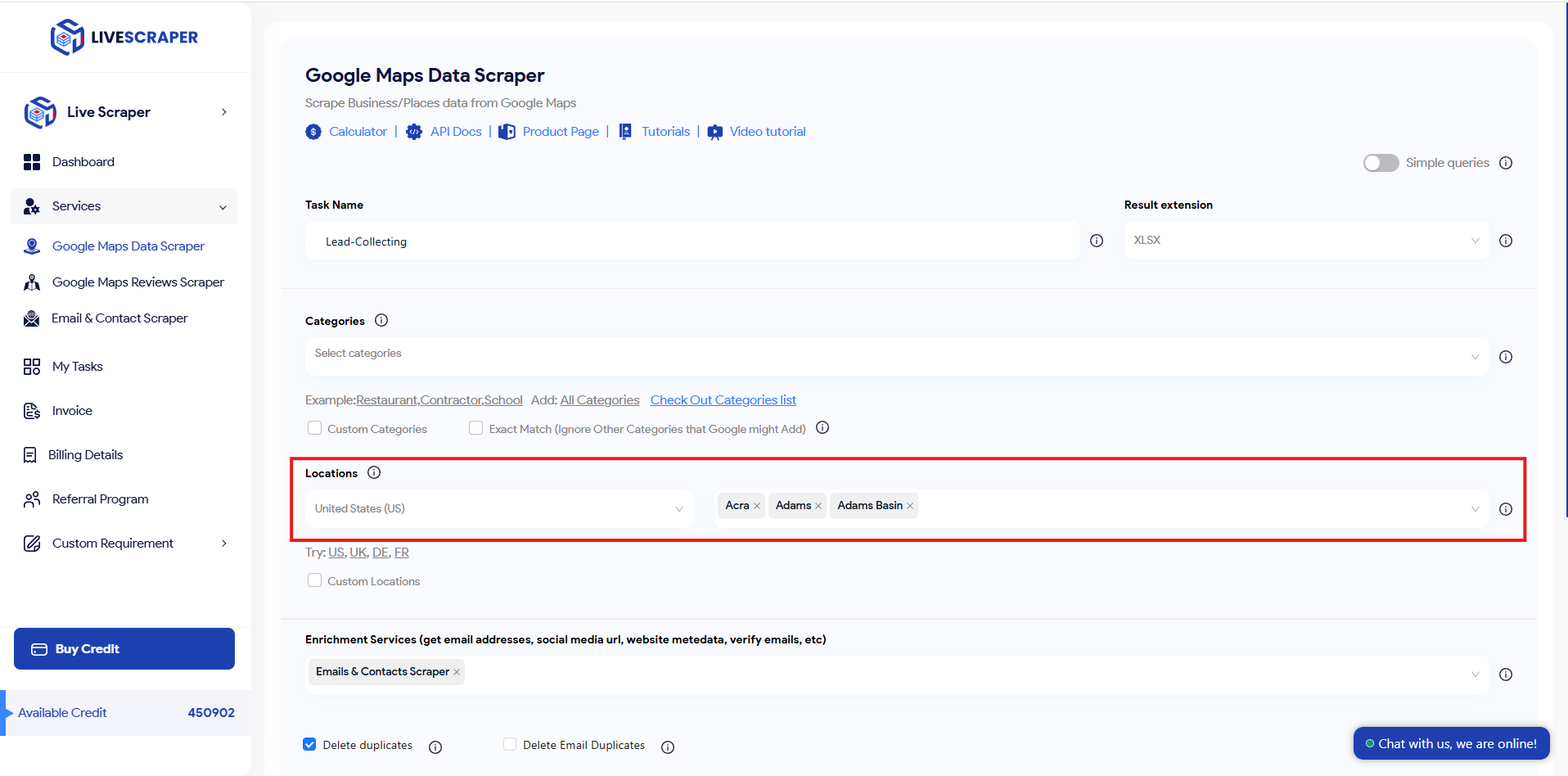Click the Services person-gear icon
This screenshot has height=776, width=1568.
32,206
